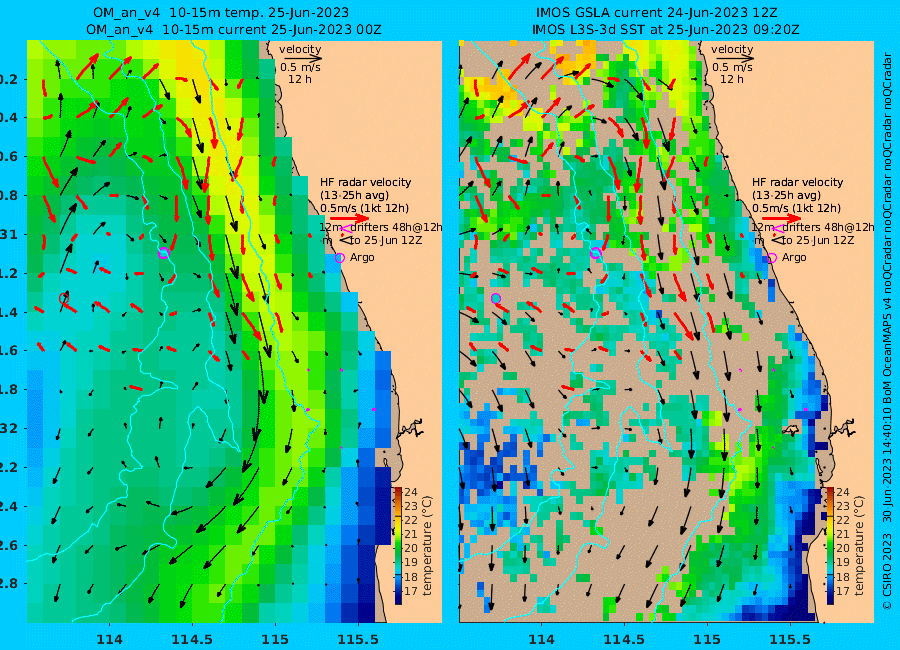Image resolution: width=900 pixels, height=650 pixels.
Task: Click 'OM_an_v4 10-15m current 25-Jun-2023 00Z' title
Action: (234, 29)
